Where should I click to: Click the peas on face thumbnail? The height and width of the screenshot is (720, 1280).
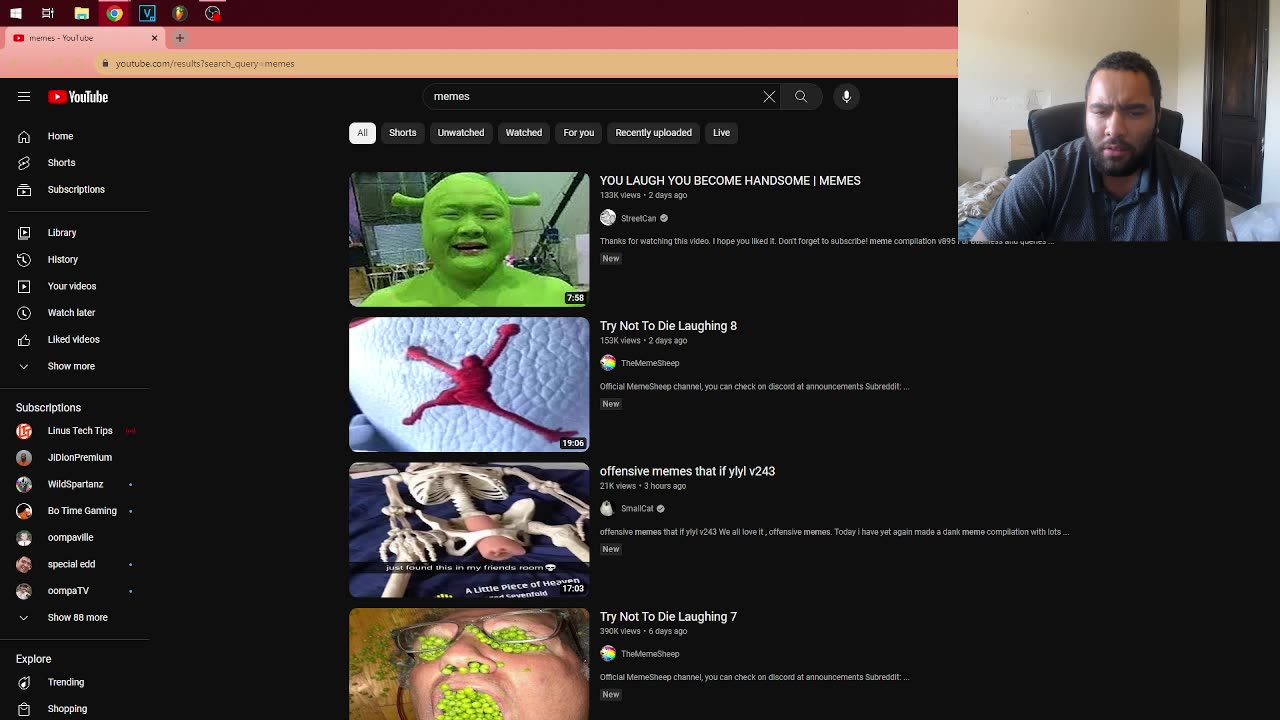469,664
